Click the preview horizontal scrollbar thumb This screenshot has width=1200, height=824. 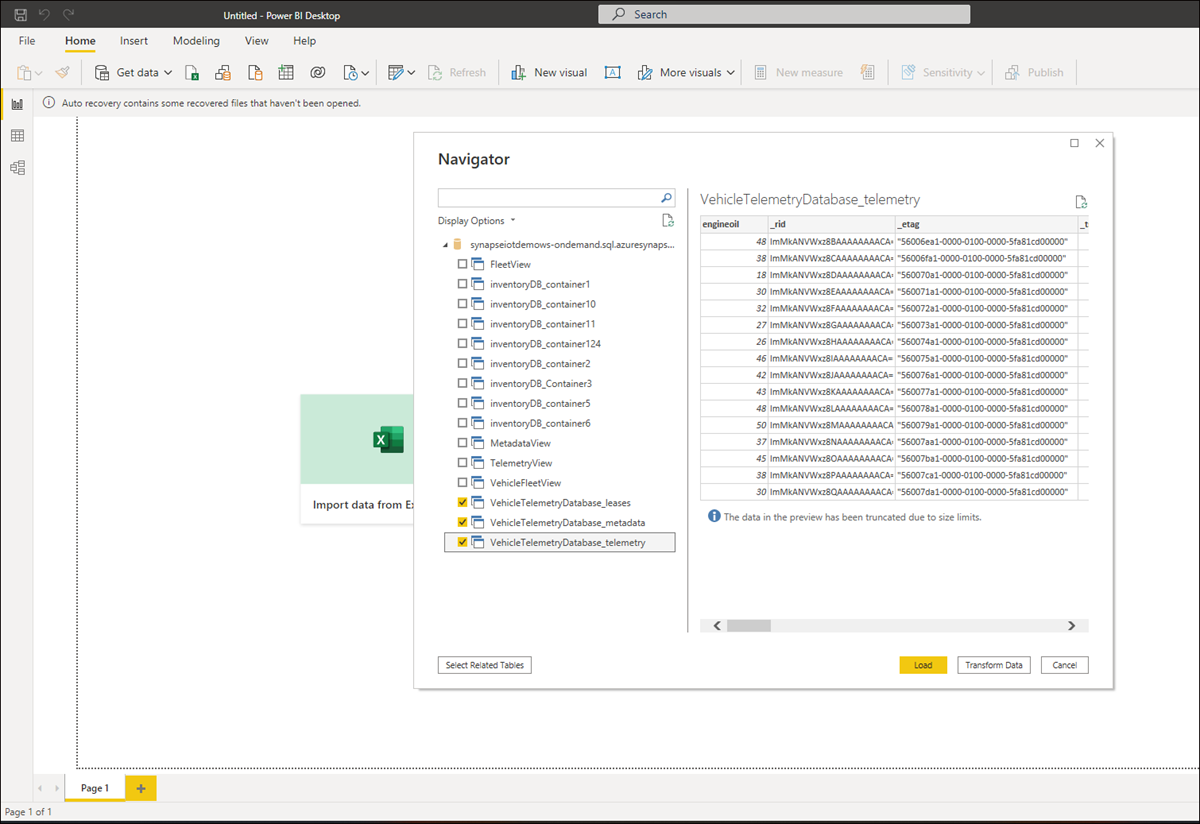click(x=748, y=626)
